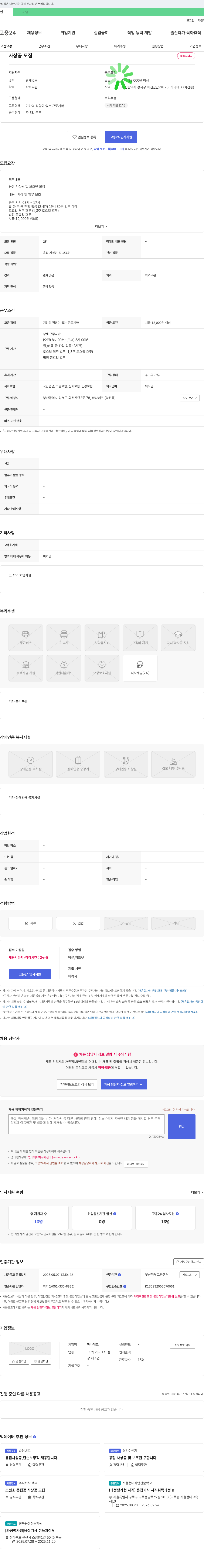This screenshot has width=204, height=1568.
Task: Click the 전송 submit button
Action: [x=181, y=1127]
